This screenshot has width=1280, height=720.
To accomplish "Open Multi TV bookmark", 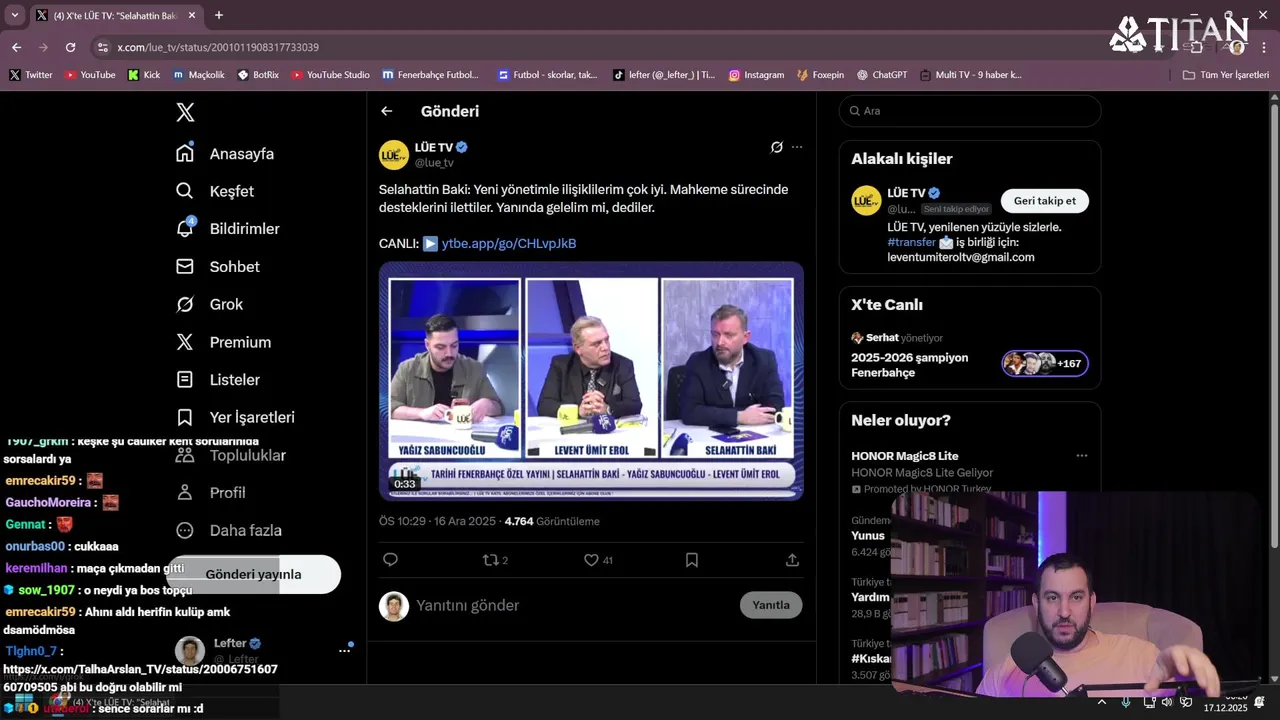I will [x=971, y=75].
